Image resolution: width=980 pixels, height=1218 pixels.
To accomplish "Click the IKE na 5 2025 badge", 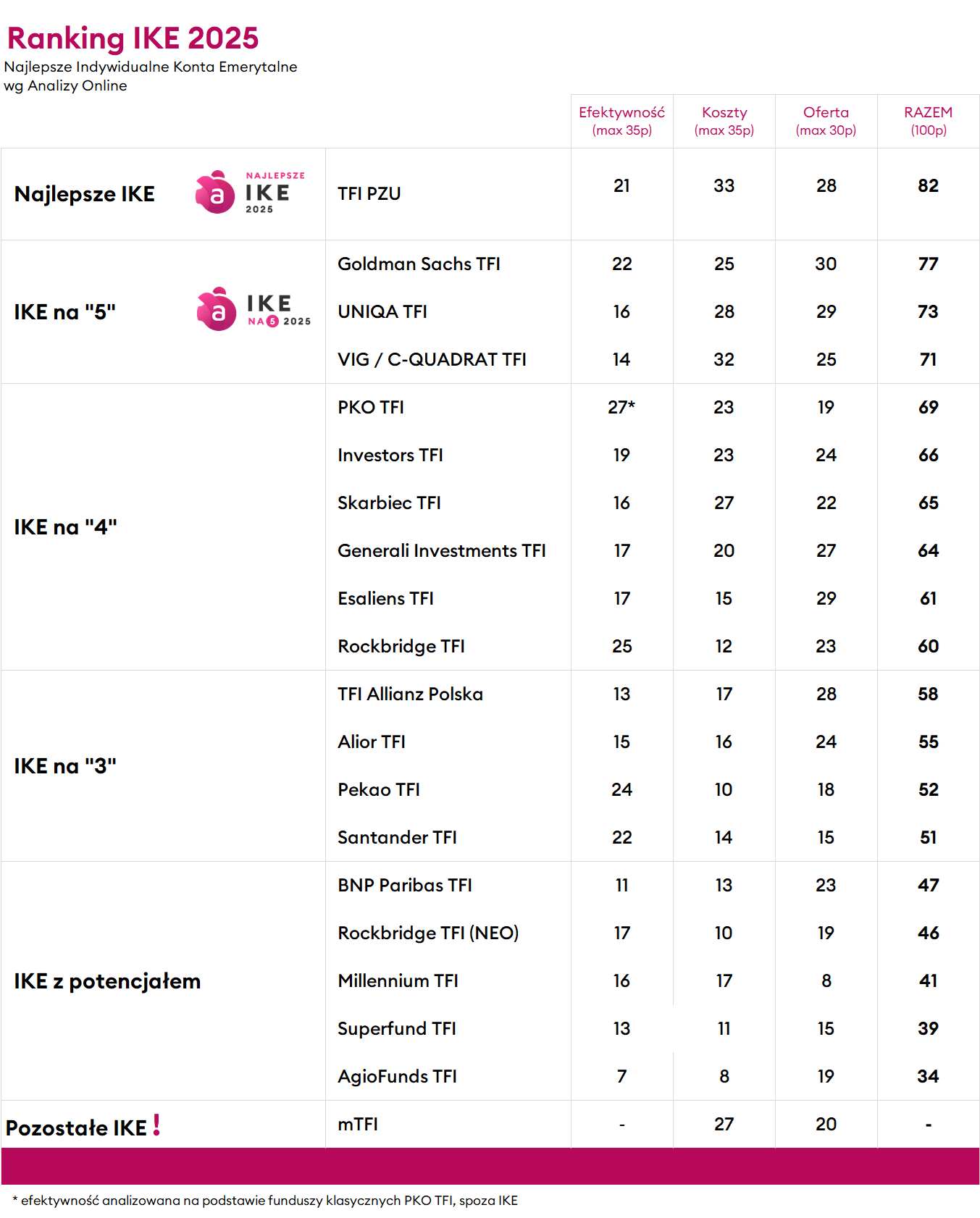I will 253,310.
